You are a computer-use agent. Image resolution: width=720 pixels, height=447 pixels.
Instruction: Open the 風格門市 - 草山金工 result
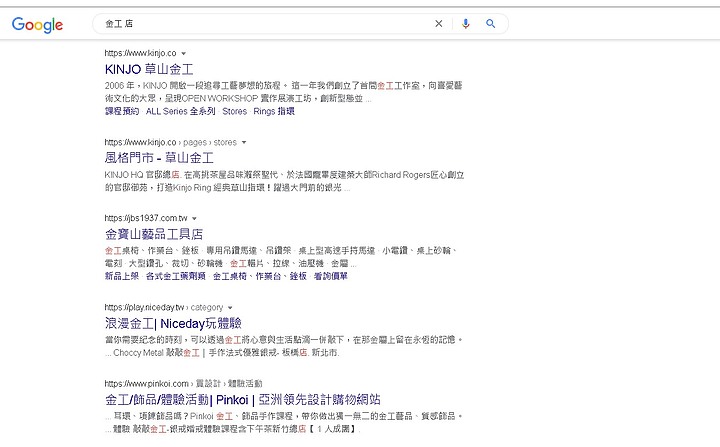point(159,158)
